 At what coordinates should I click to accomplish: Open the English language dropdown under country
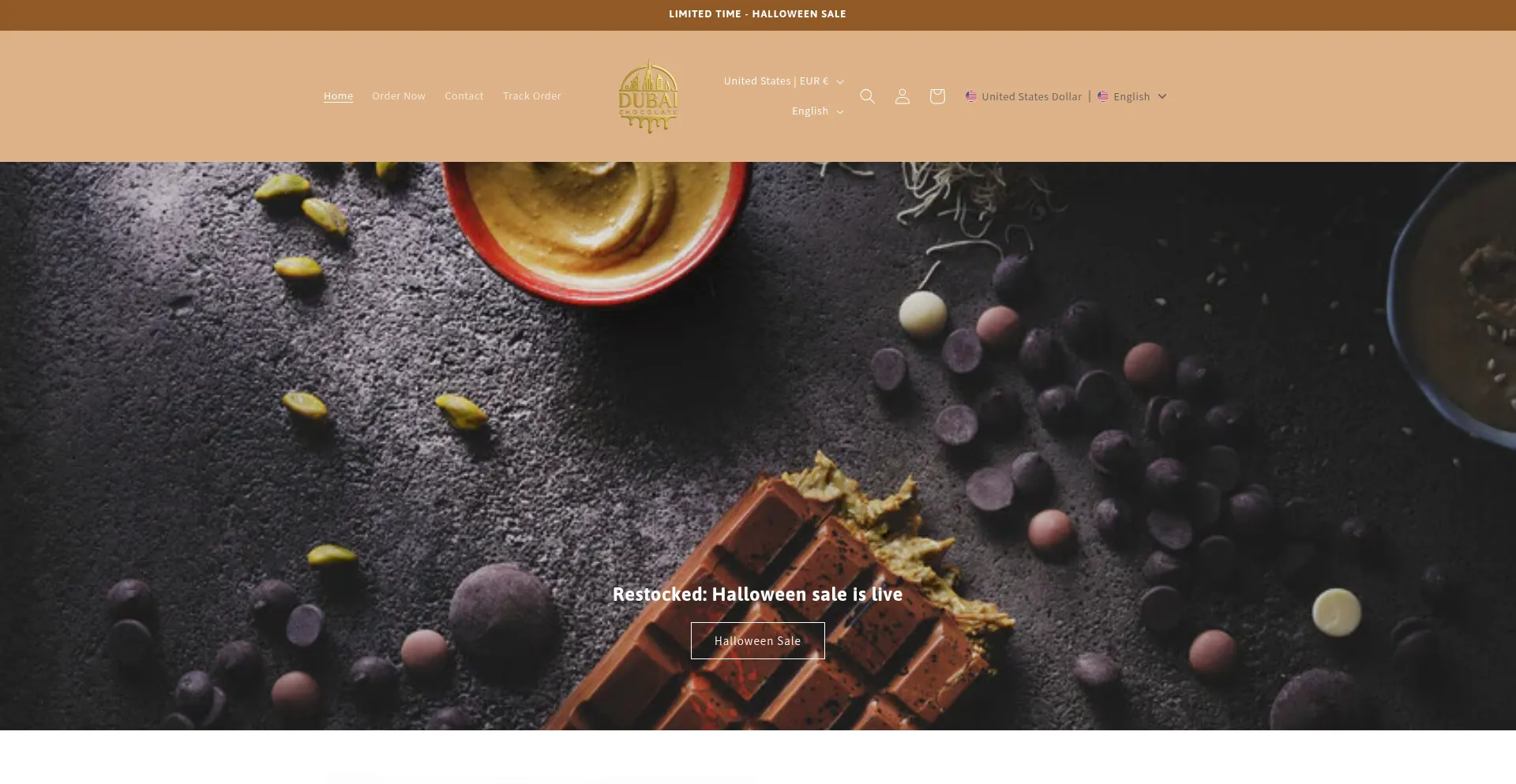pyautogui.click(x=817, y=111)
